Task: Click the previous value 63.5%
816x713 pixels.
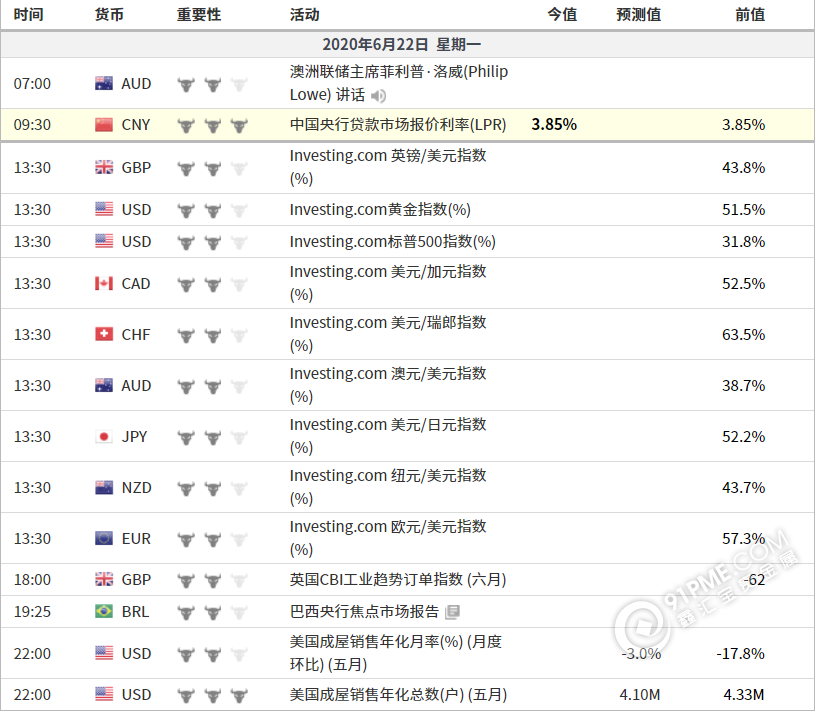Action: pyautogui.click(x=744, y=334)
